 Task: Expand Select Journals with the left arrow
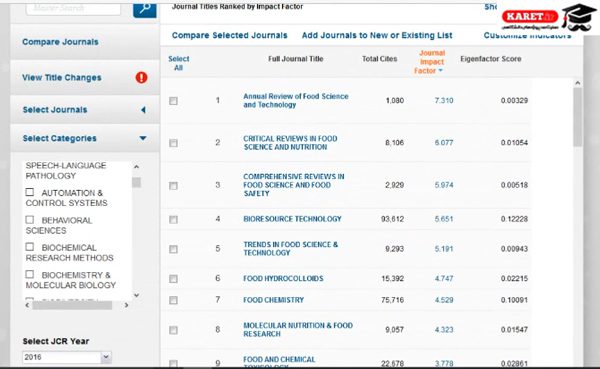point(143,110)
